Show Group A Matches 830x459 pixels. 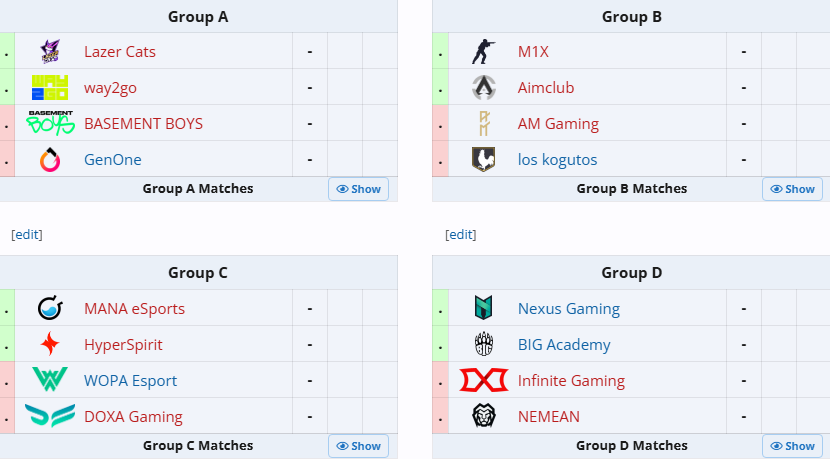click(358, 189)
